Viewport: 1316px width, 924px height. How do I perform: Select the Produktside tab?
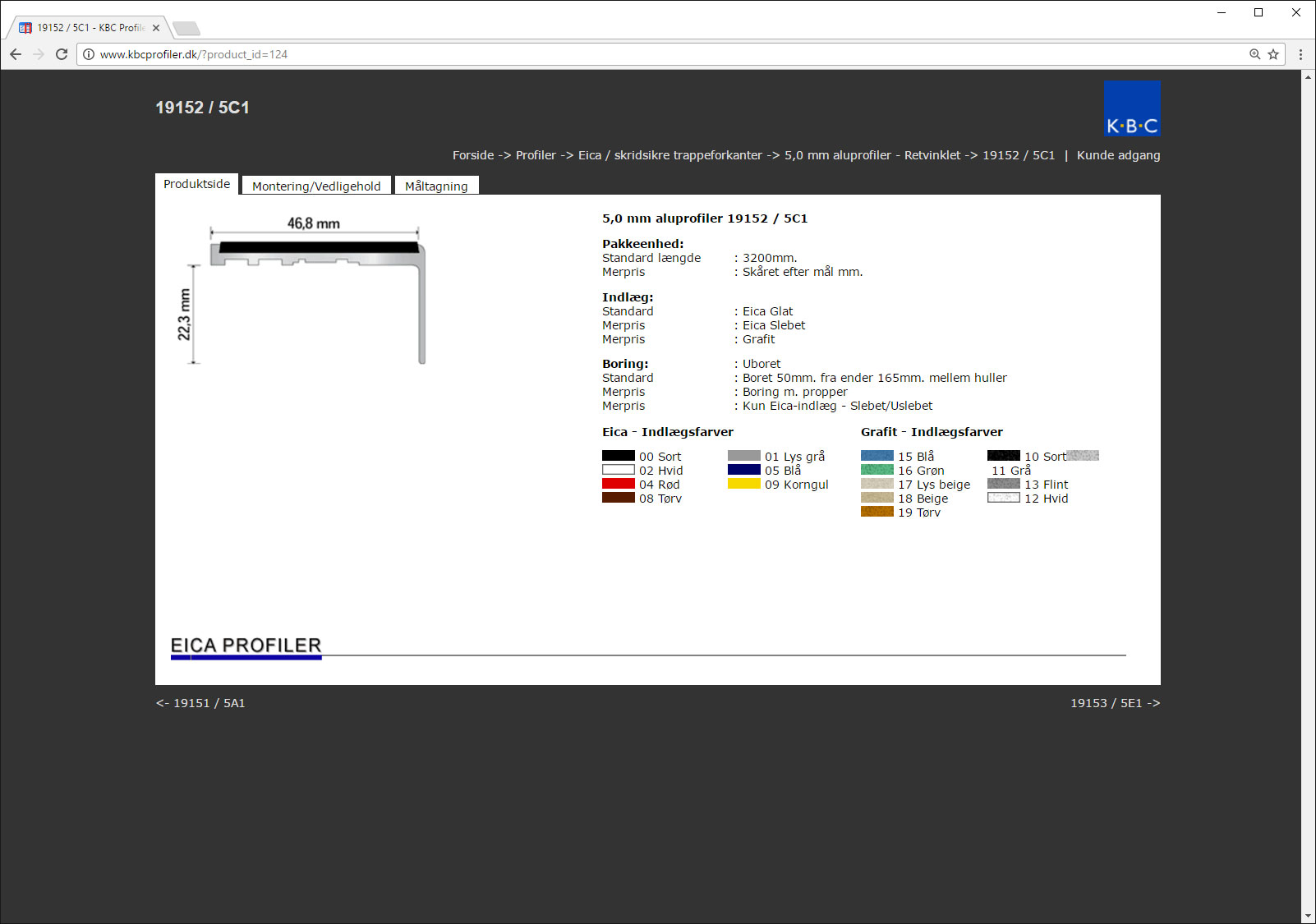196,184
